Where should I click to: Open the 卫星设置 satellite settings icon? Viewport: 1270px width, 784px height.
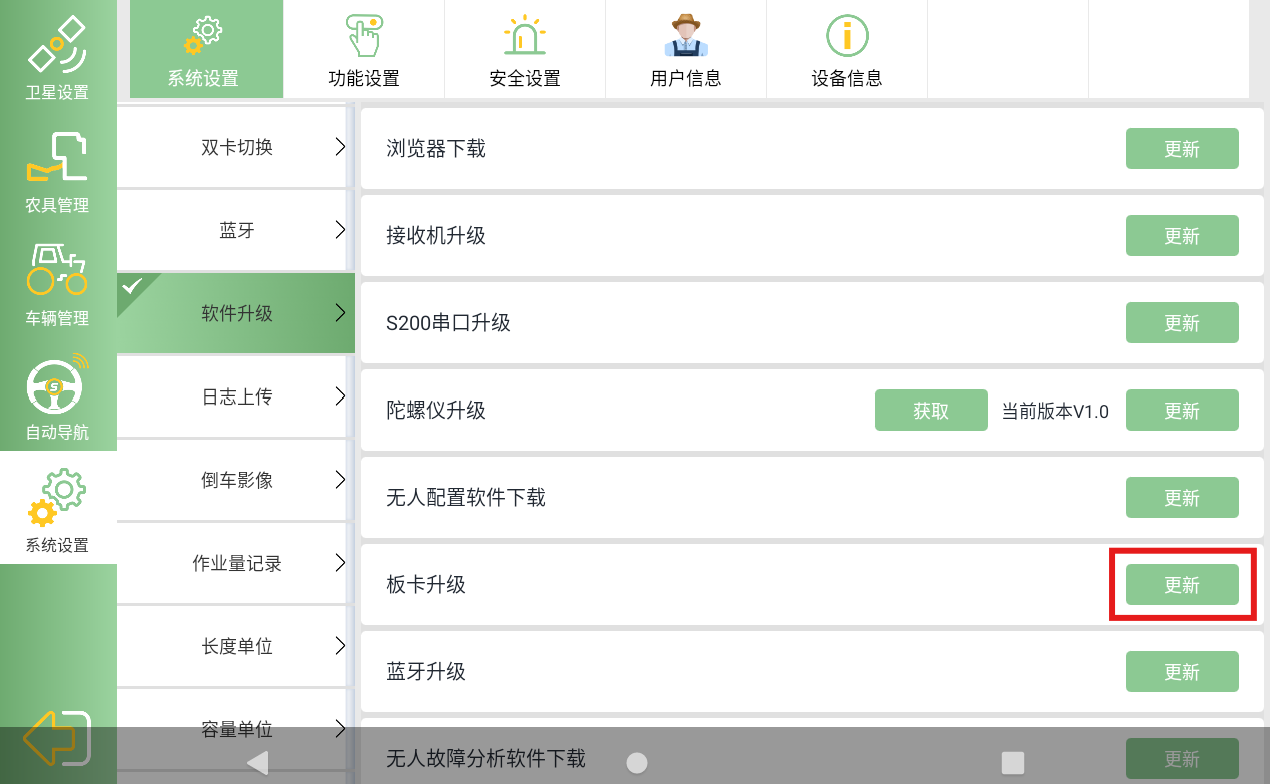[57, 46]
